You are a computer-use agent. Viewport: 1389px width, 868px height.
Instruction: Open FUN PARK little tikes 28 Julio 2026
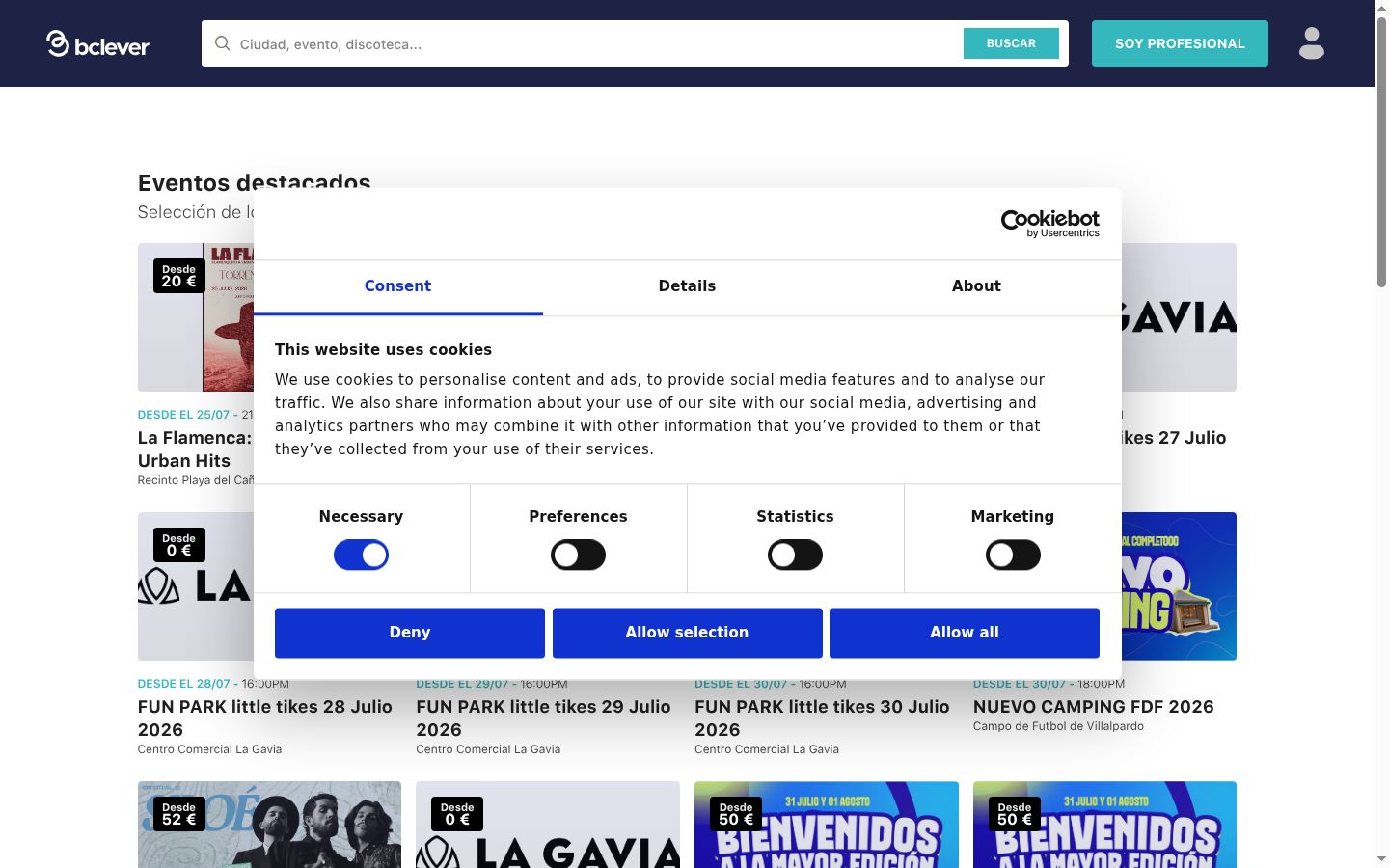(x=265, y=719)
